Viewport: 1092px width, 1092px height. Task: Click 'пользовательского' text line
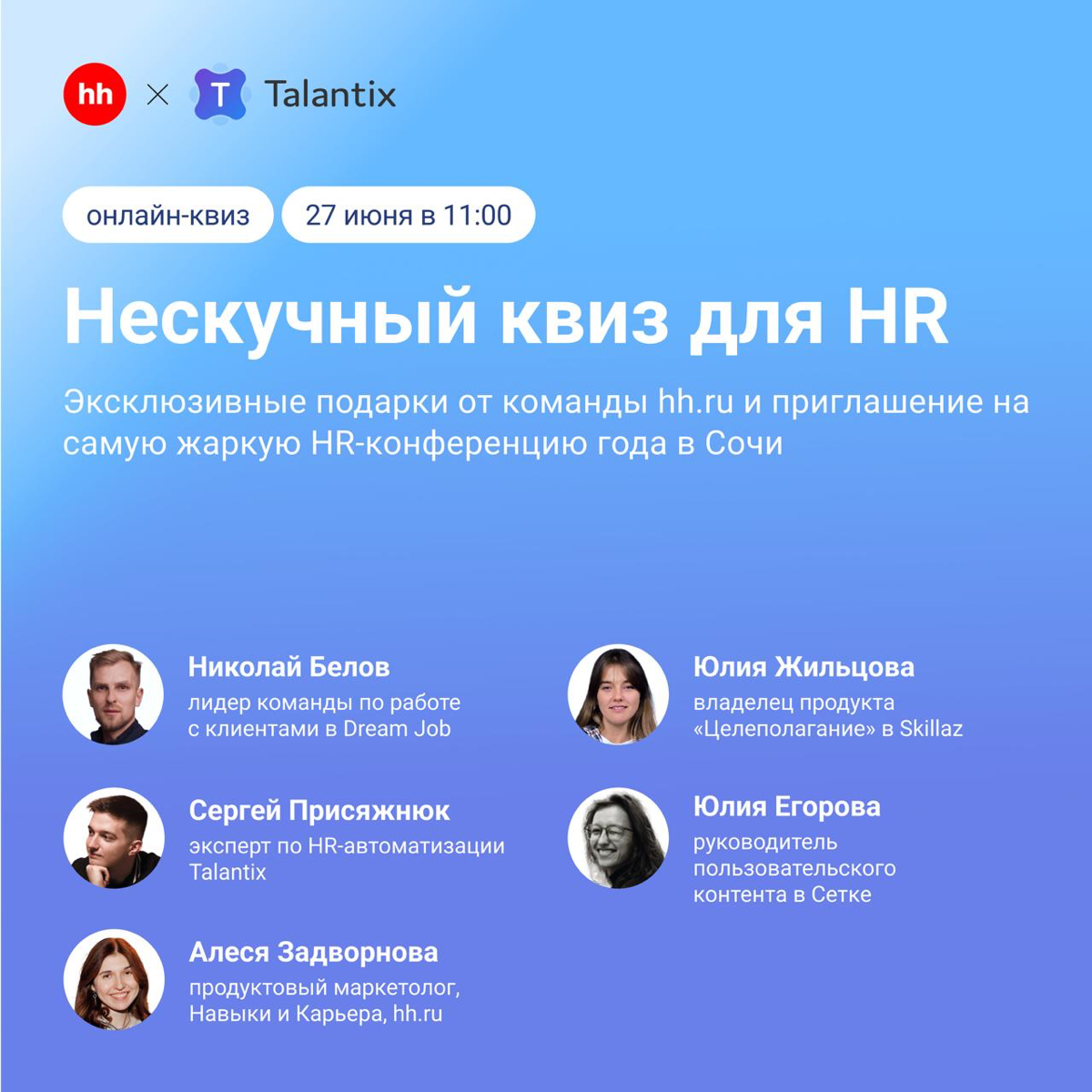point(794,869)
